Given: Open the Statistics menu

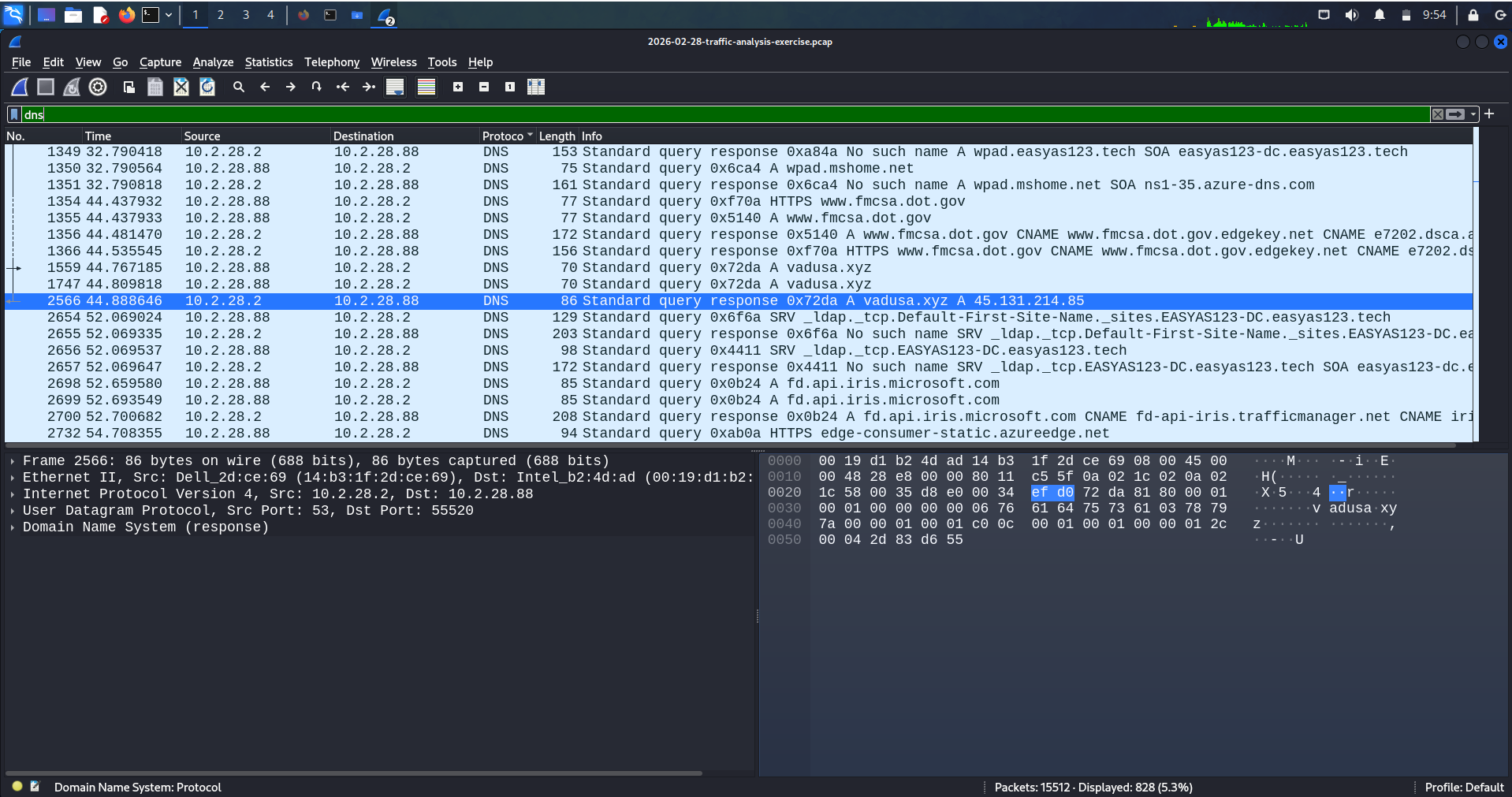Looking at the screenshot, I should tap(268, 62).
